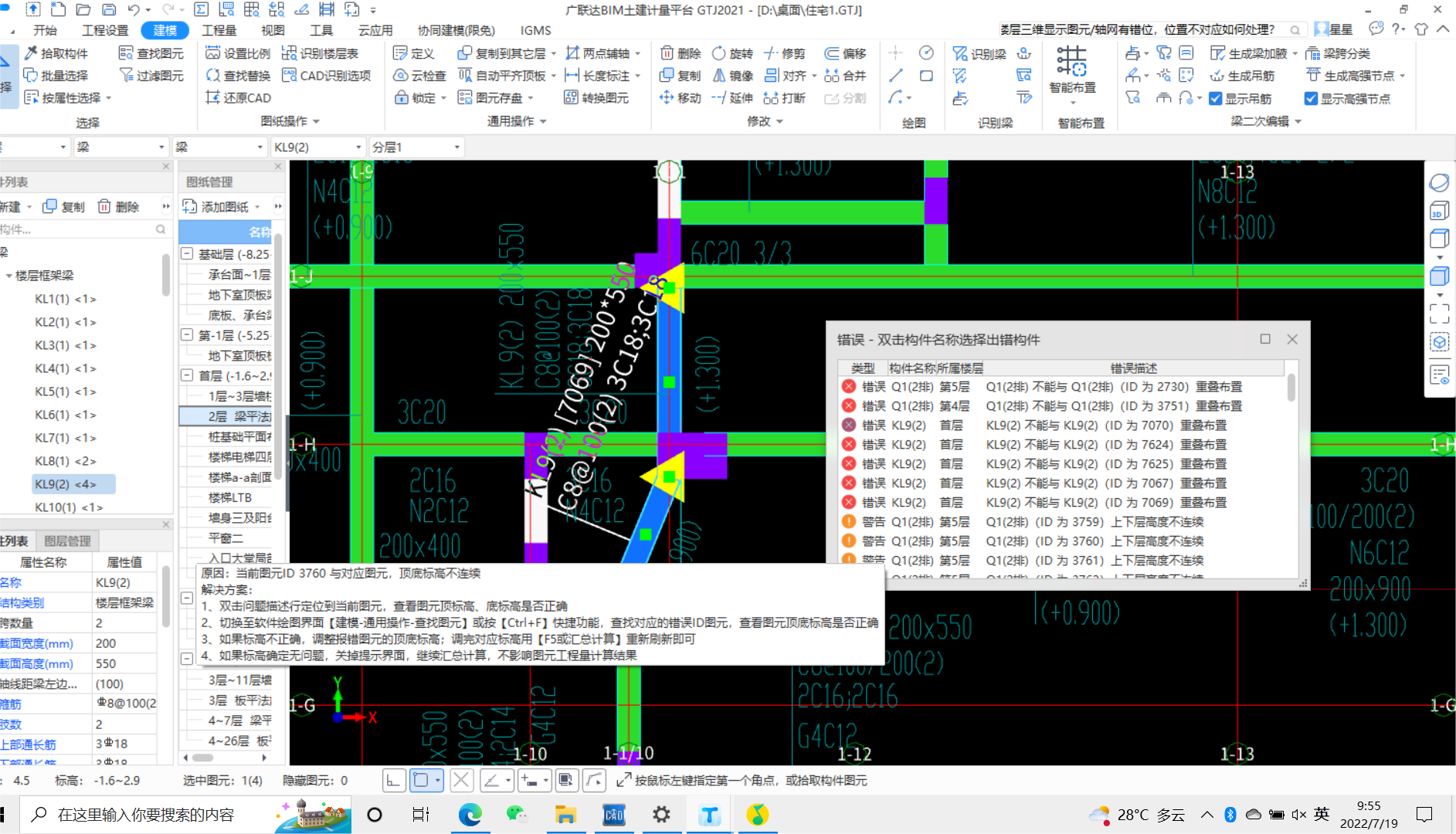Click 云检查 cloud check tool
Viewport: 1456px width, 834px height.
tap(419, 76)
